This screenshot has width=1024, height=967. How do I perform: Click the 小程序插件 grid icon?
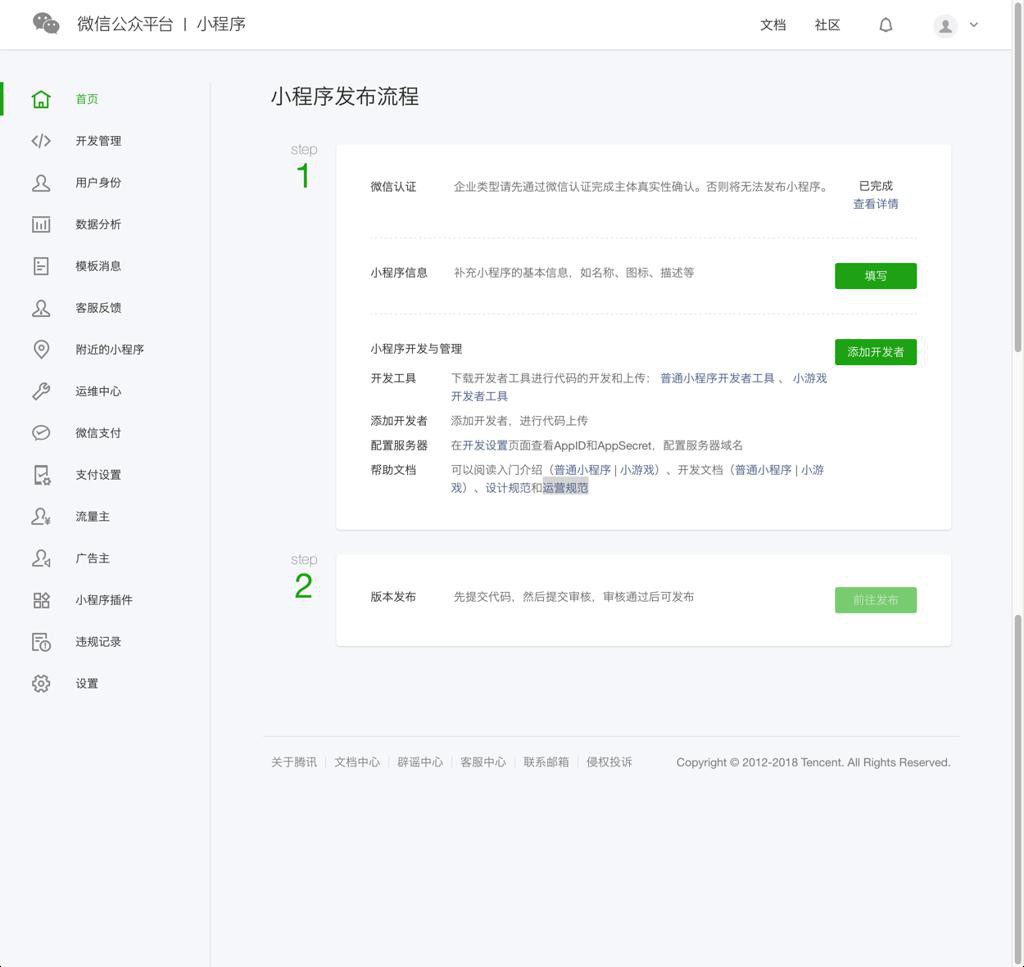[41, 600]
